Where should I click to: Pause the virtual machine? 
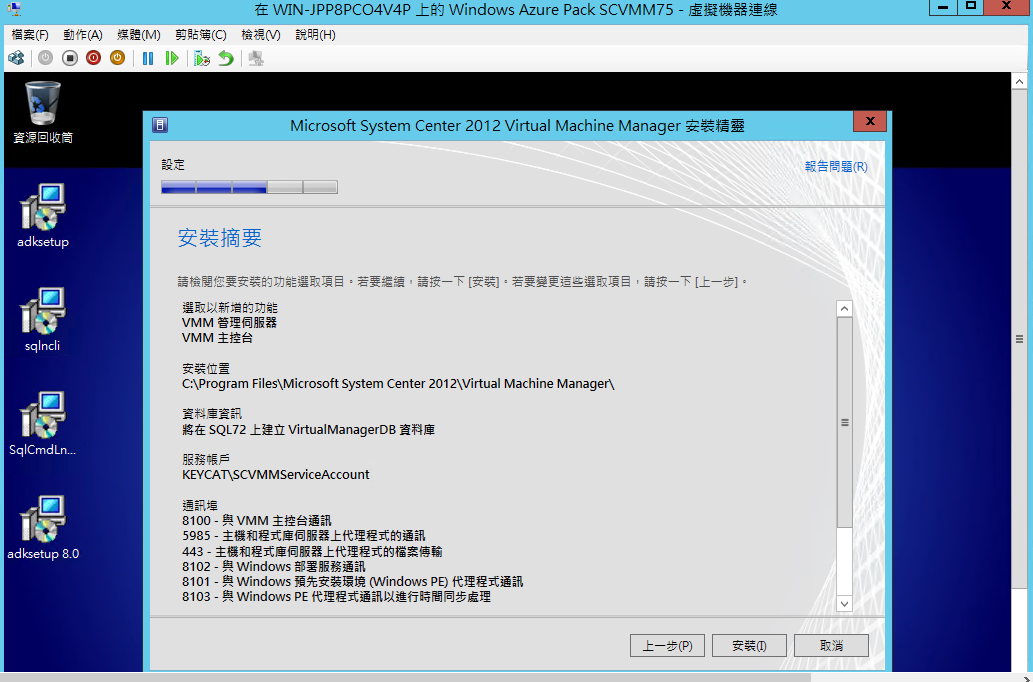coord(148,58)
